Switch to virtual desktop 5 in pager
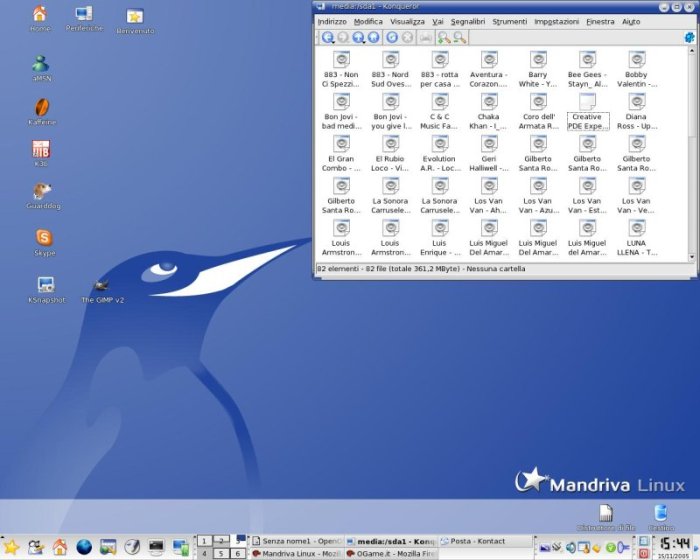700x560 pixels. click(221, 553)
